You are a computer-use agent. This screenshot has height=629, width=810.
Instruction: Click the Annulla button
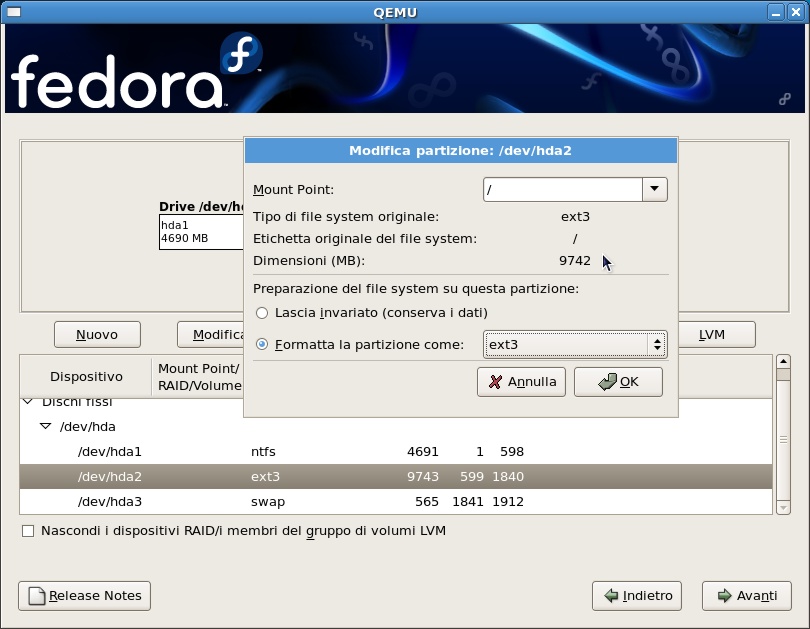[521, 382]
